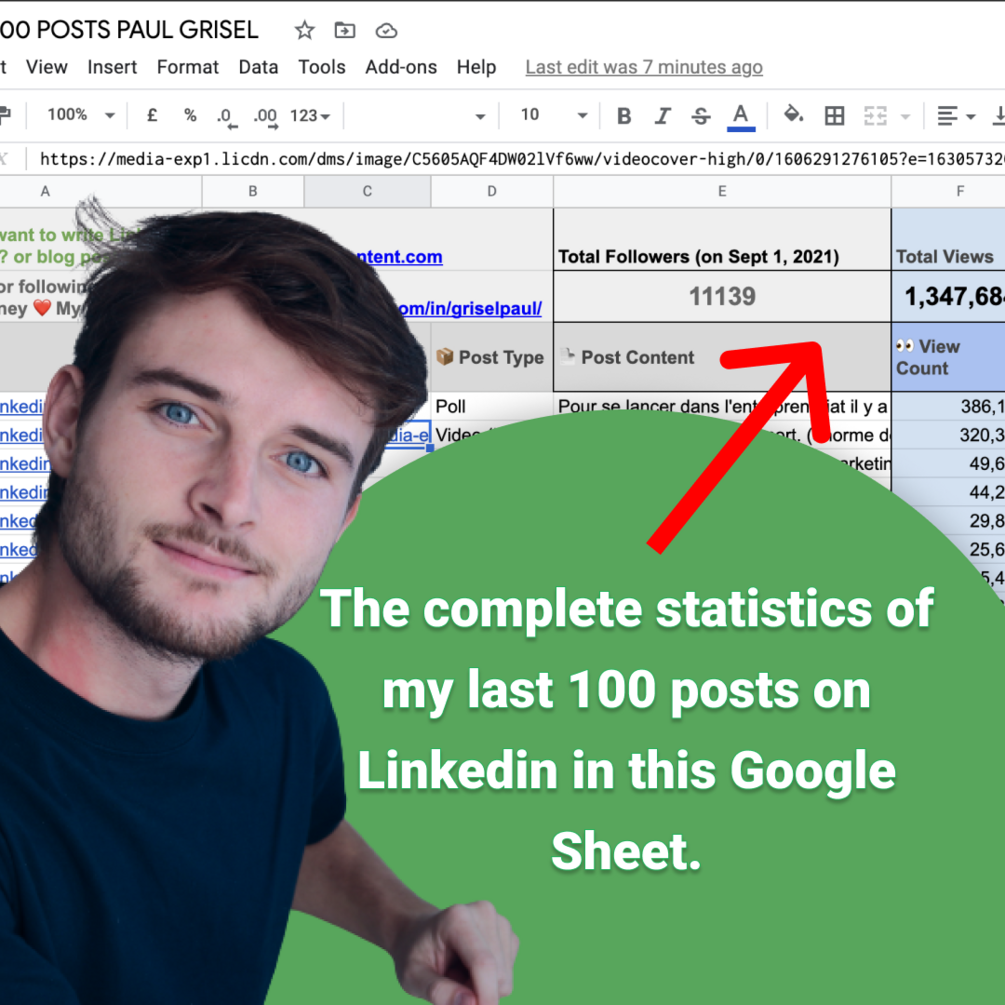Click the horizontal align icon
The height and width of the screenshot is (1005, 1005).
947,116
